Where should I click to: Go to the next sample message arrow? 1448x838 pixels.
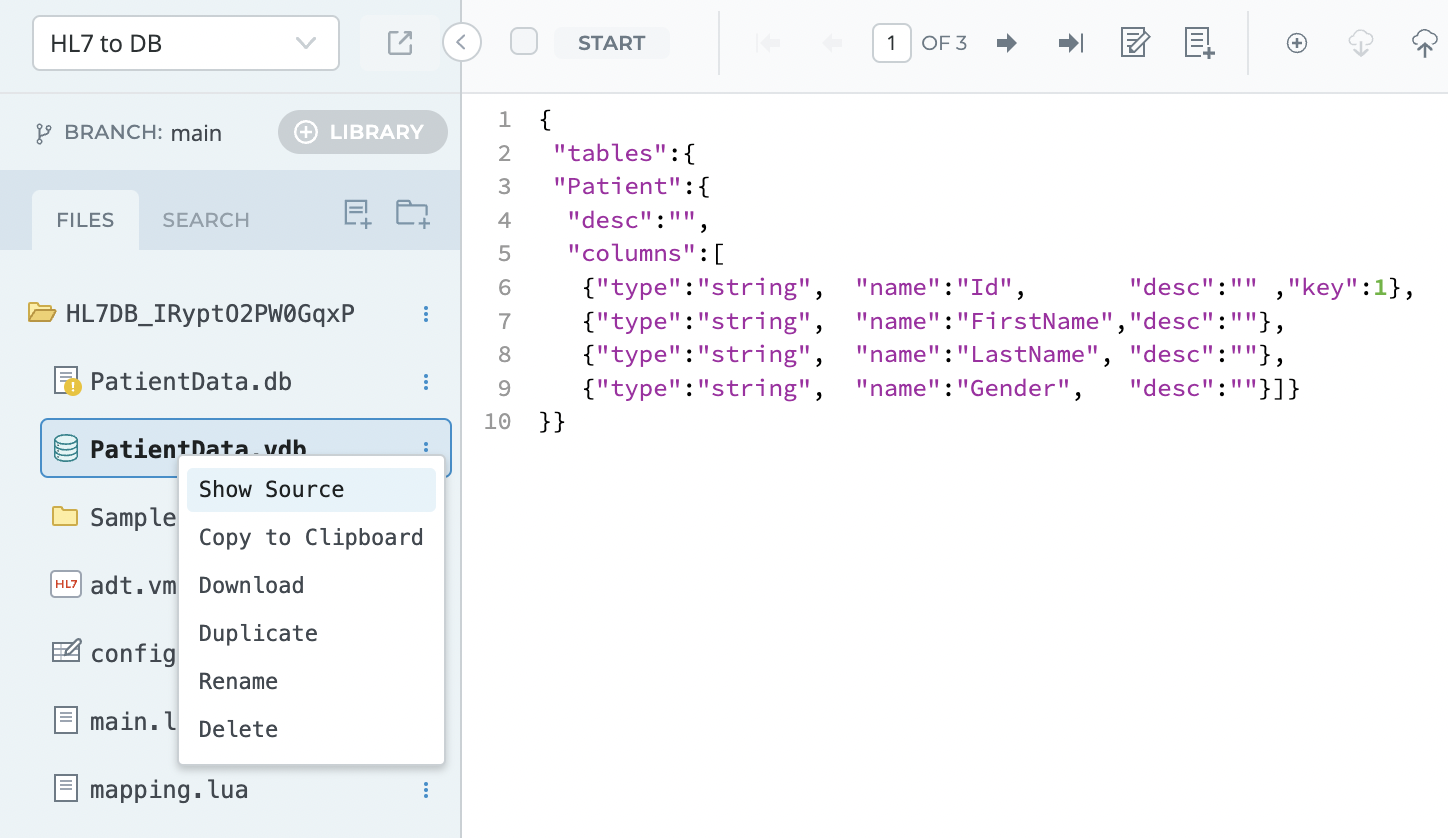(1007, 43)
